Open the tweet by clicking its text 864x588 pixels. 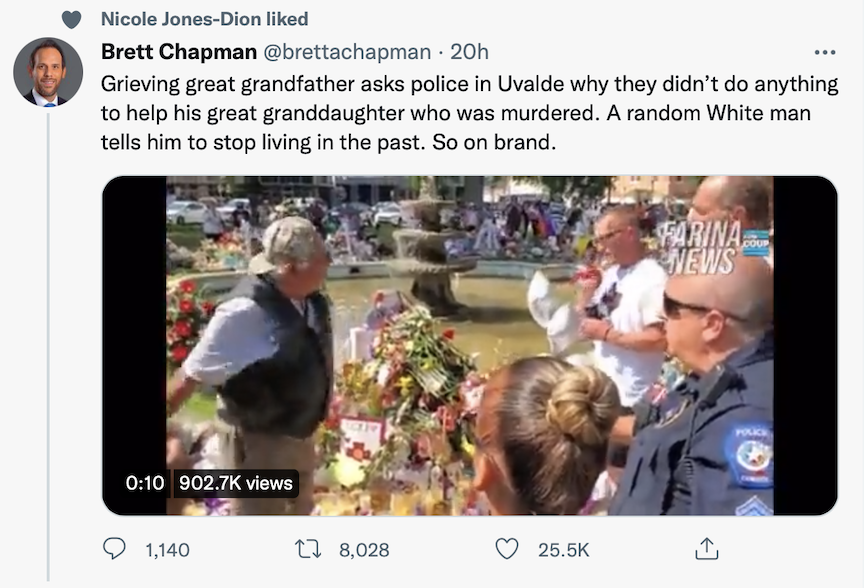pos(455,113)
